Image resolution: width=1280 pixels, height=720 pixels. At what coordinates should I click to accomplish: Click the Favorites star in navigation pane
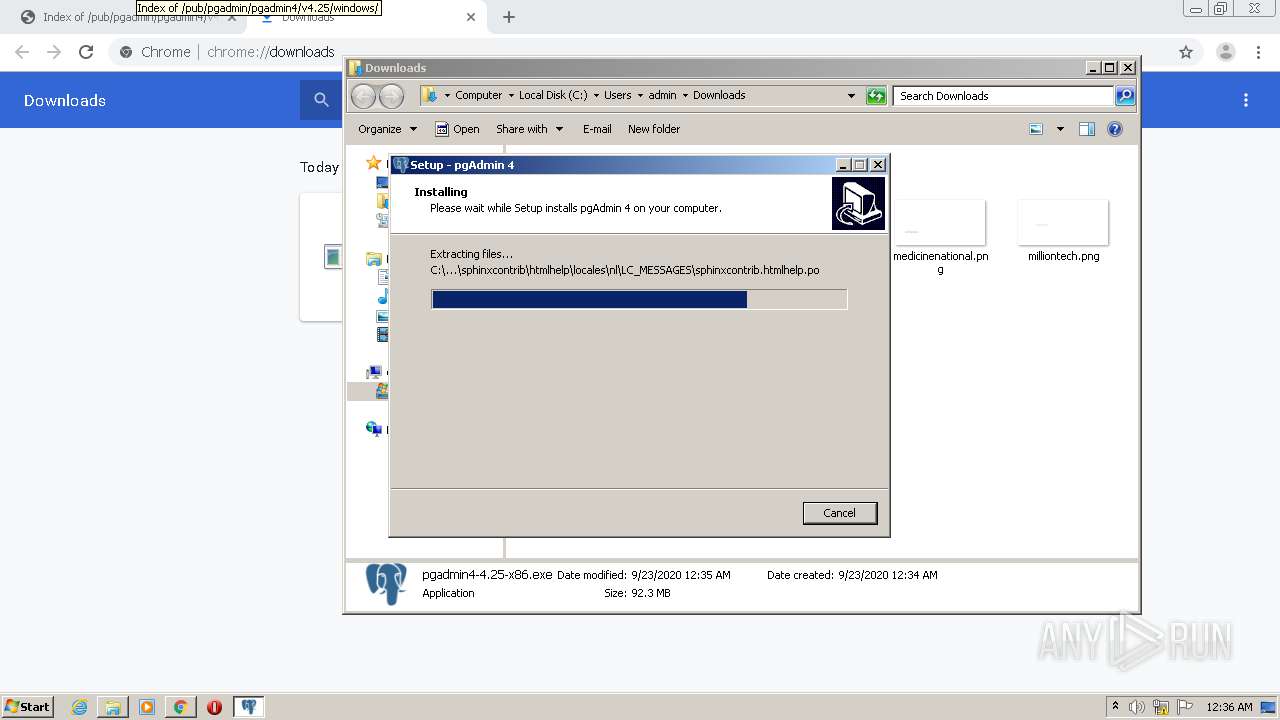374,163
